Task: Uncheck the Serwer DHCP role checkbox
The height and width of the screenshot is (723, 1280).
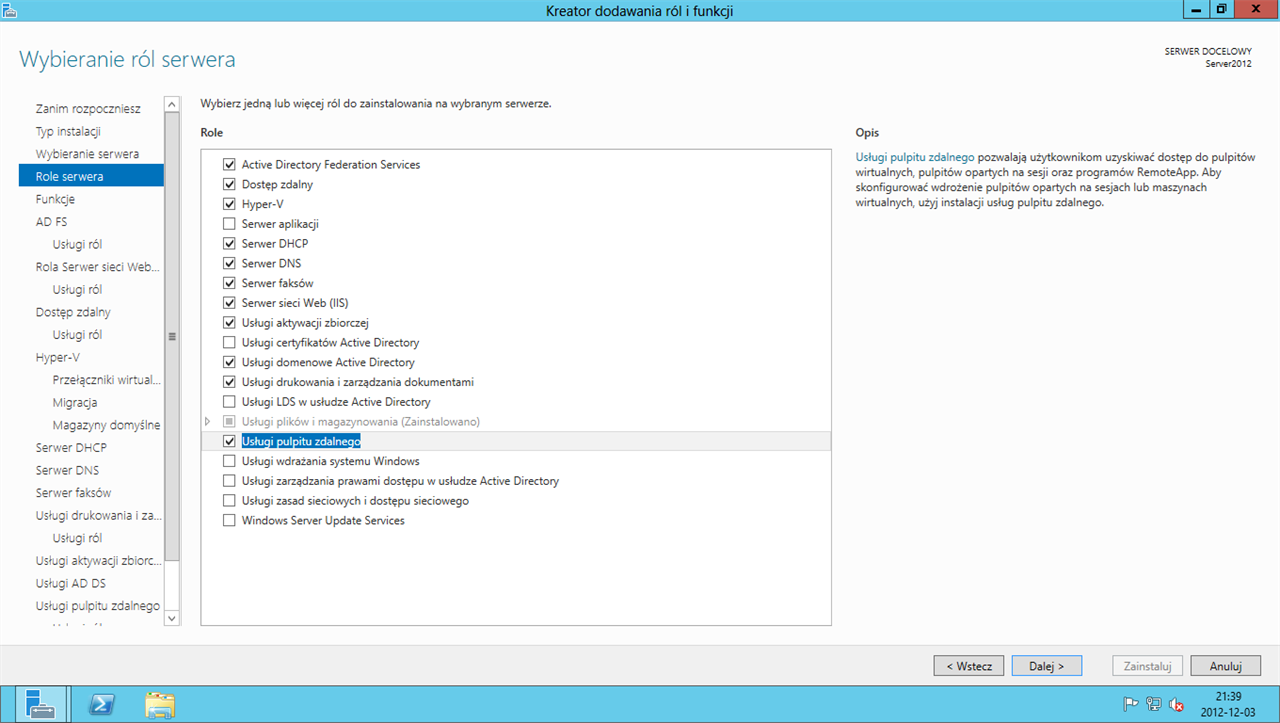Action: [x=229, y=243]
